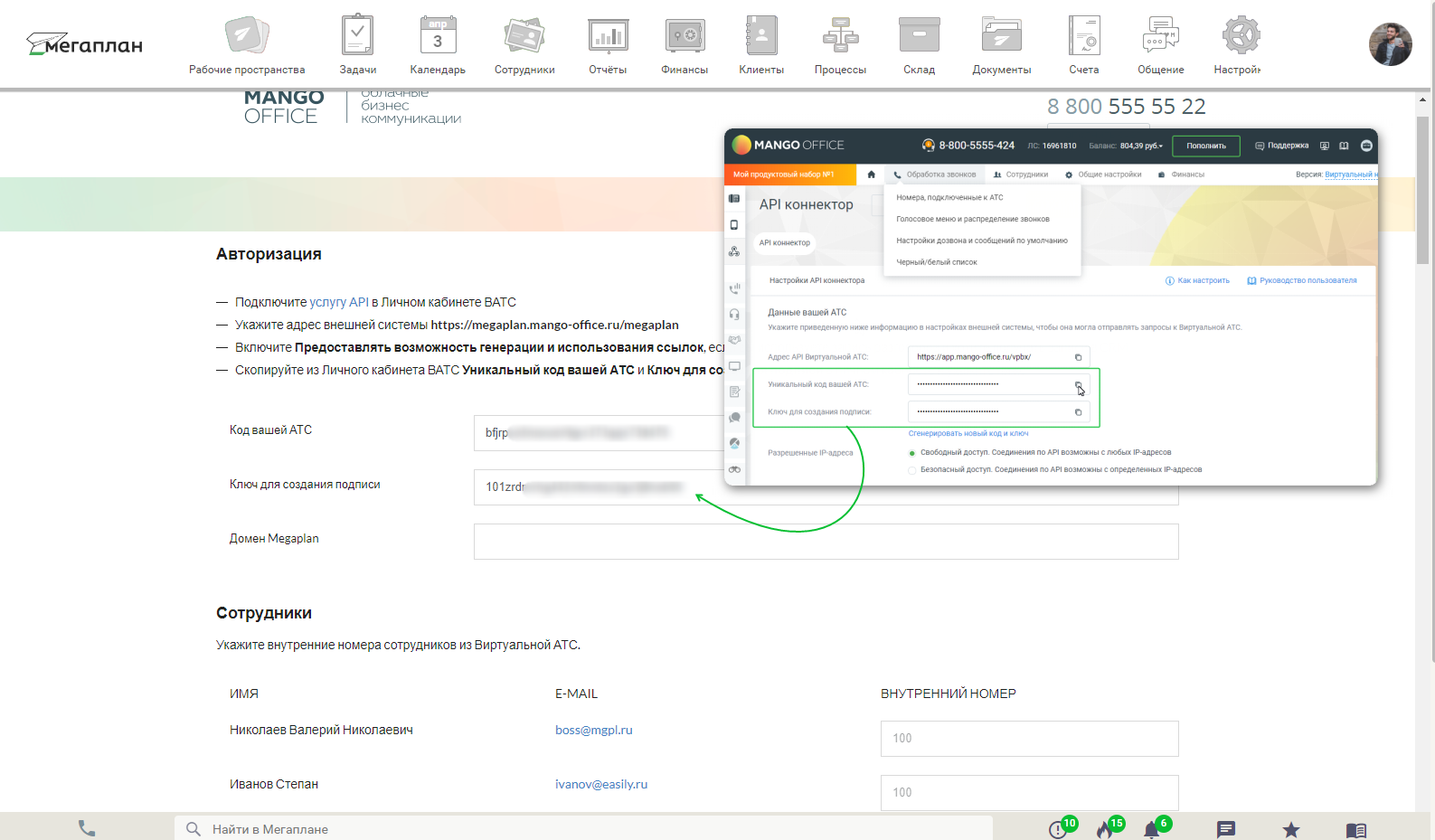The height and width of the screenshot is (840, 1435).
Task: Click the ВНУТРЕННИЙ НОМЕР column header
Action: [x=949, y=694]
